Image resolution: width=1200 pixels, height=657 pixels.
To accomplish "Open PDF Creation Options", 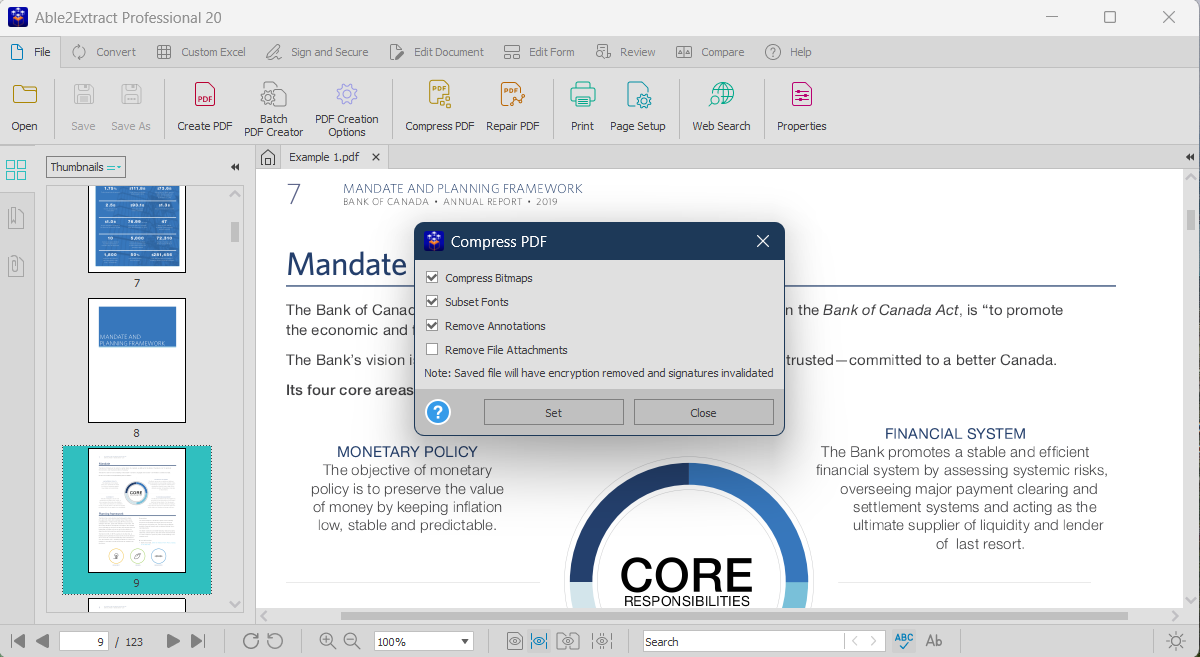I will tap(346, 105).
